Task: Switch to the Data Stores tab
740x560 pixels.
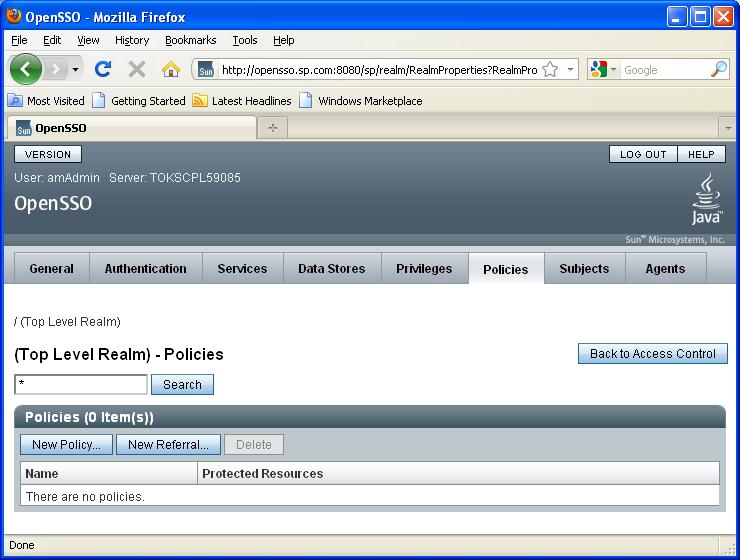Action: click(332, 268)
